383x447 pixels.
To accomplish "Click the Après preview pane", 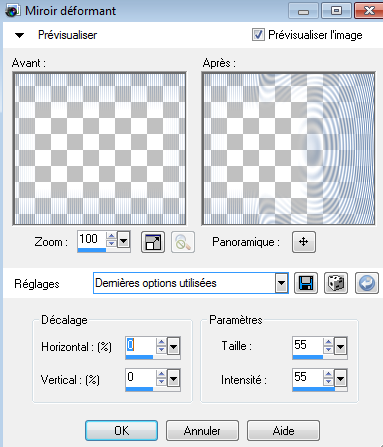I will tap(289, 149).
